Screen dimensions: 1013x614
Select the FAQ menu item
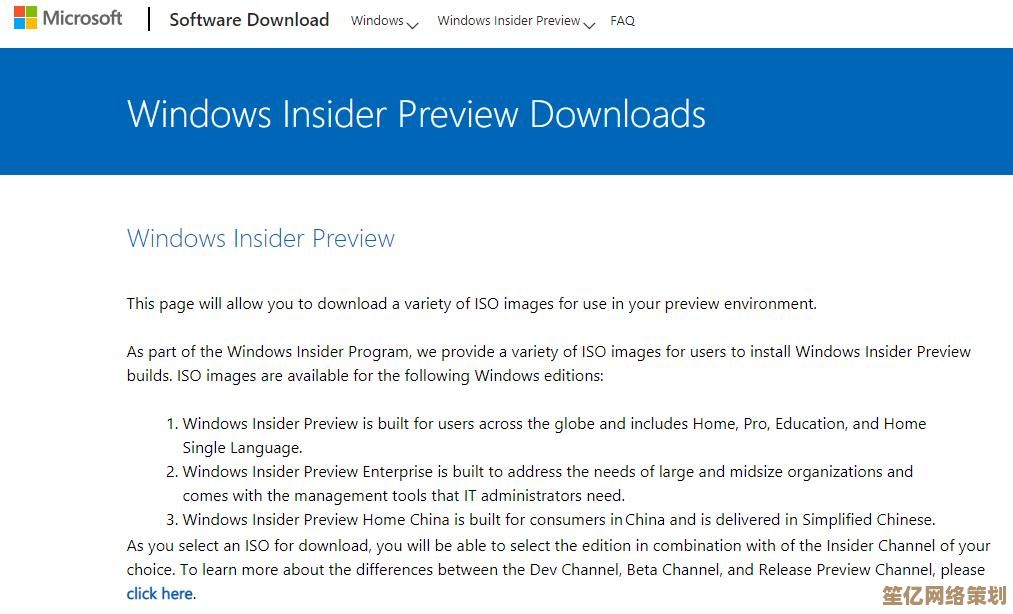pyautogui.click(x=622, y=20)
